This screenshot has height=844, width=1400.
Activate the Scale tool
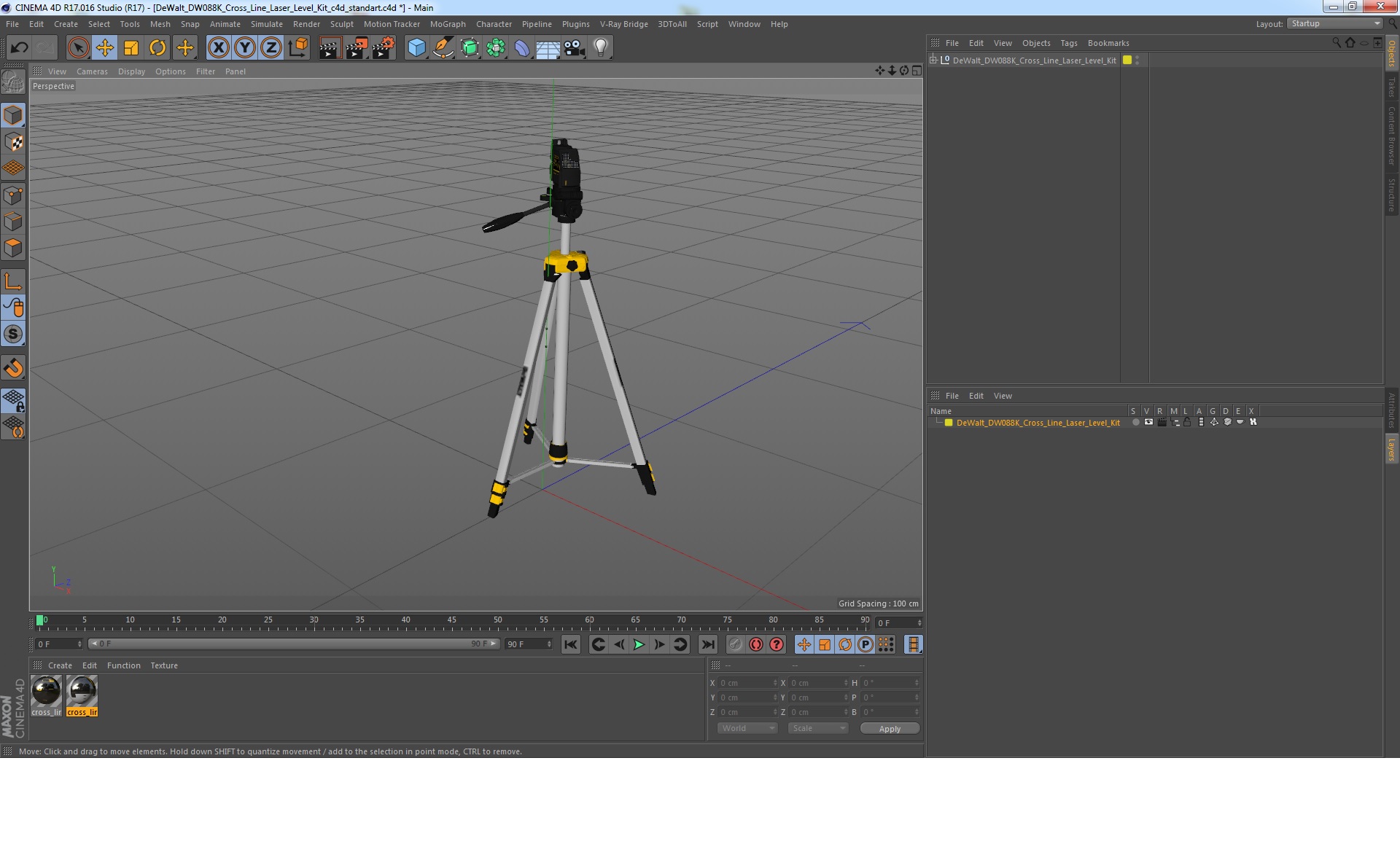pyautogui.click(x=131, y=48)
